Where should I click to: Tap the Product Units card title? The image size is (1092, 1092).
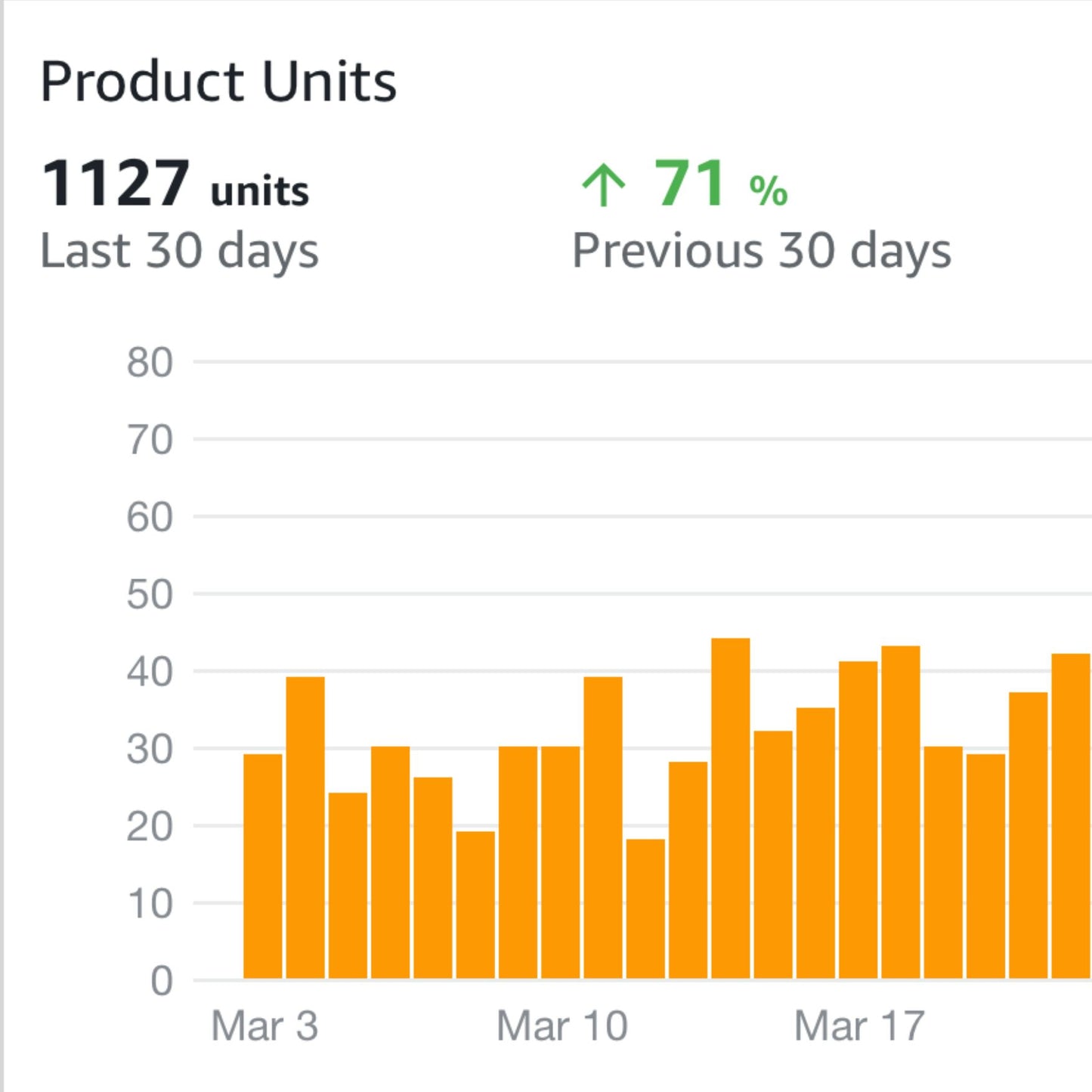218,82
